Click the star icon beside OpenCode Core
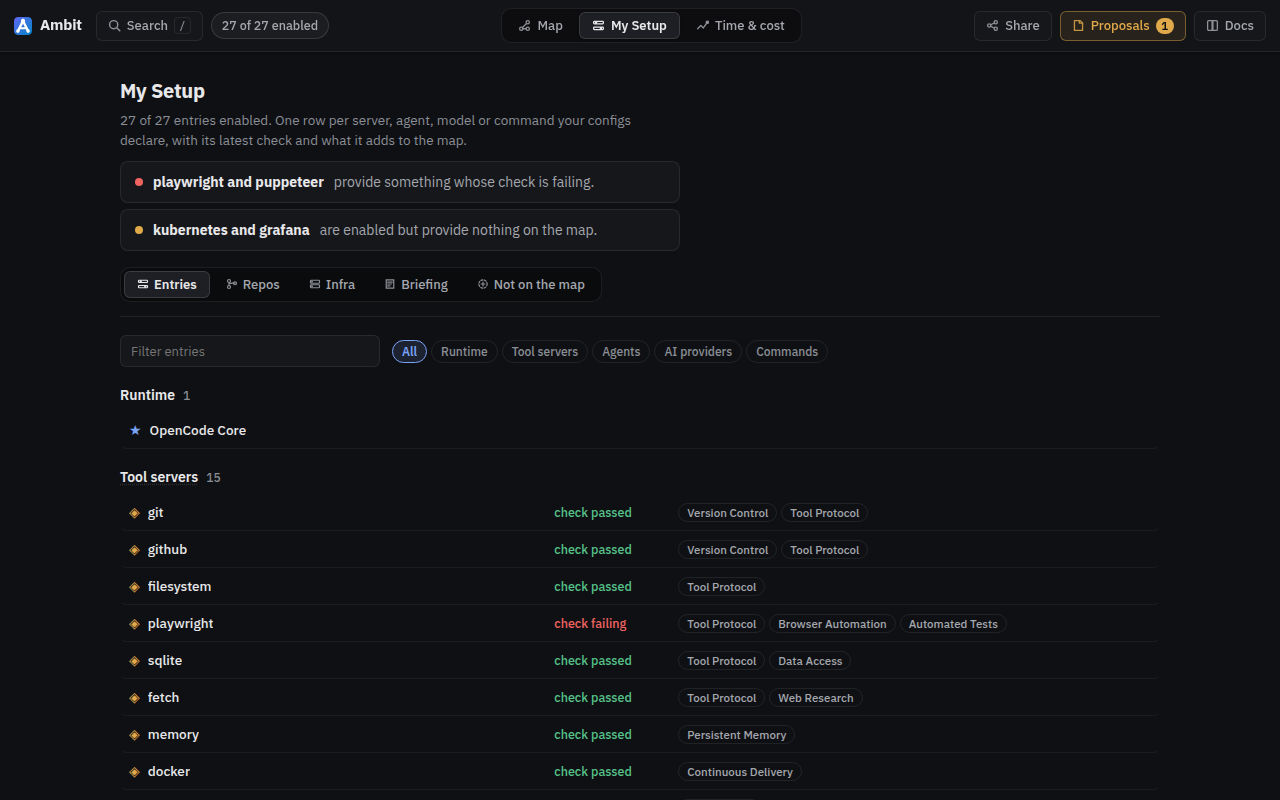 click(x=135, y=430)
